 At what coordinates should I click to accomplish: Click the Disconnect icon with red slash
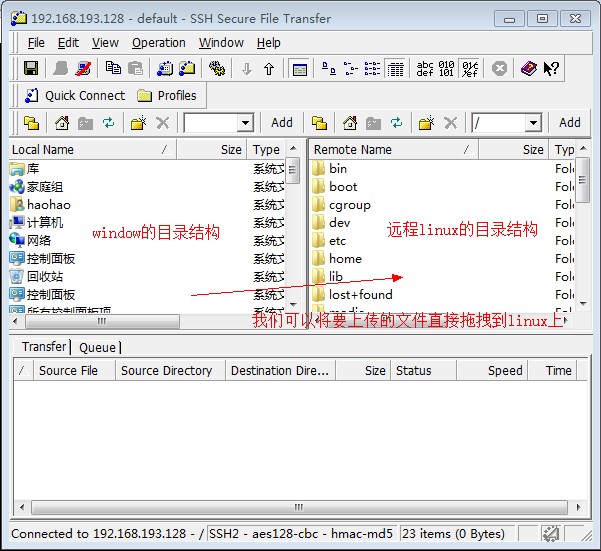click(x=83, y=69)
